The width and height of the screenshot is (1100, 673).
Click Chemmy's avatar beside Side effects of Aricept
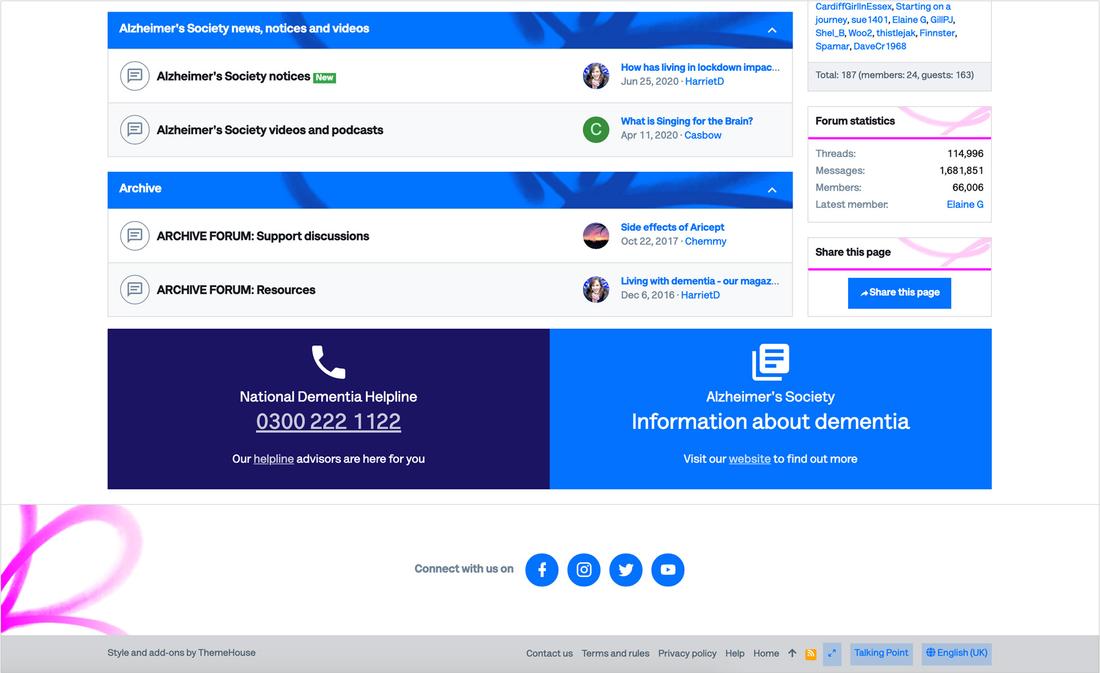click(596, 236)
